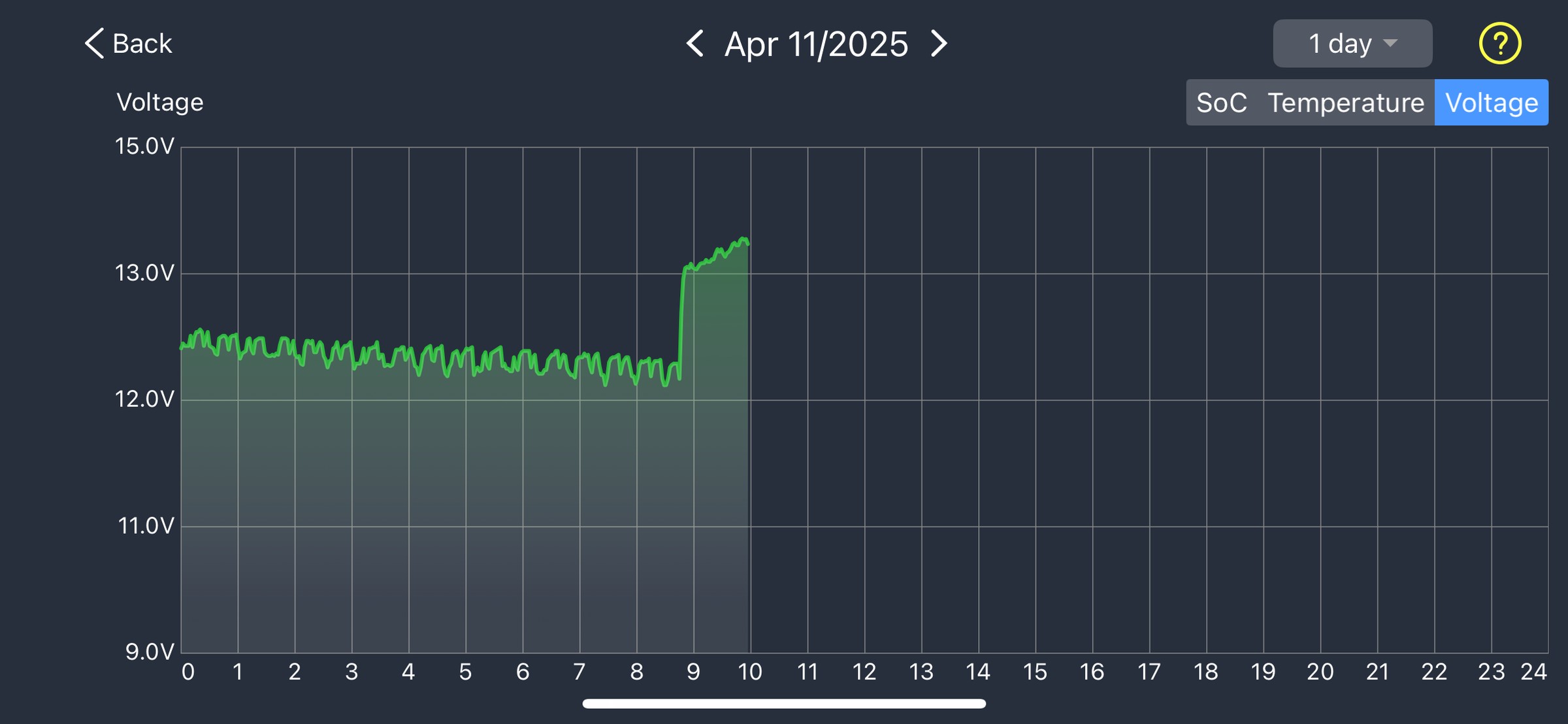Open the 1 day range dropdown
Screen dimensions: 1568x724
(1352, 43)
